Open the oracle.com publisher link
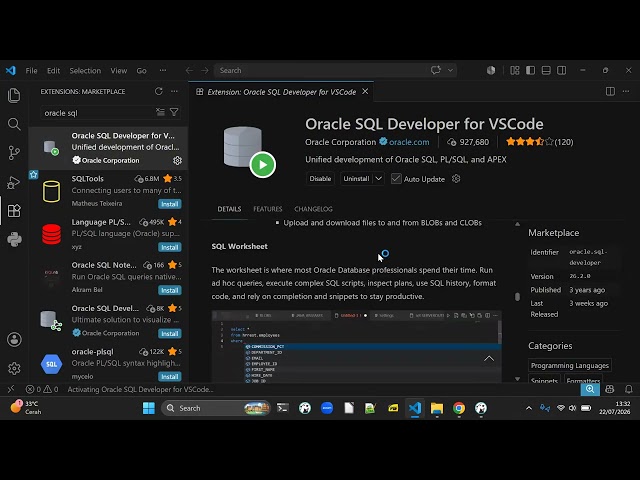 [x=409, y=142]
